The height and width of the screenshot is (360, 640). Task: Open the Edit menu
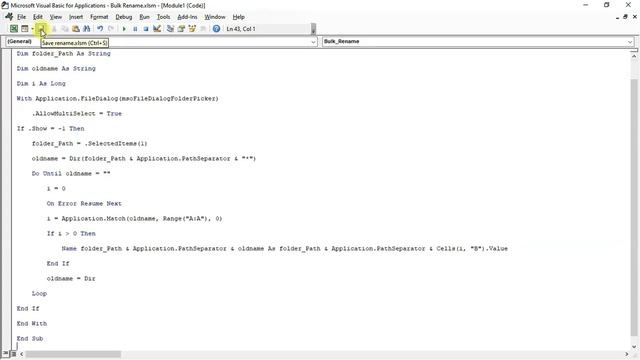[x=38, y=17]
